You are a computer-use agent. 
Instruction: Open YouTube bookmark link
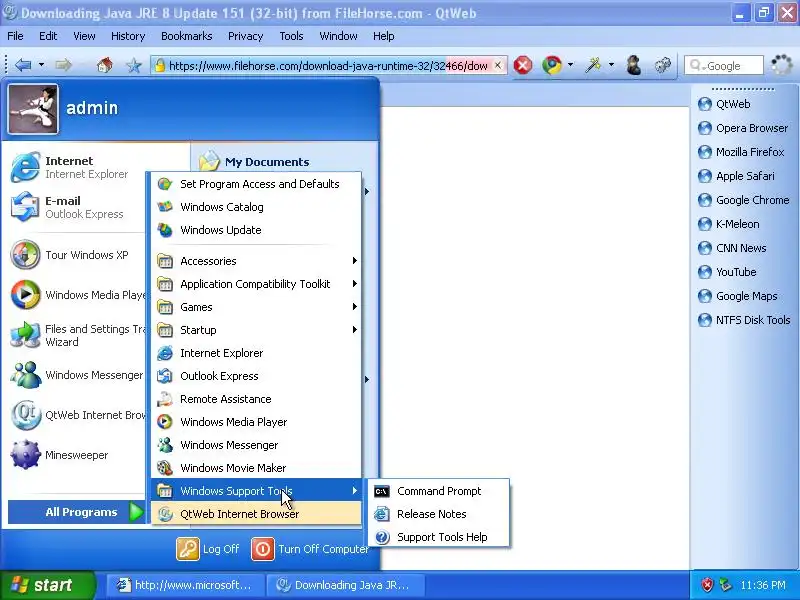[727, 272]
